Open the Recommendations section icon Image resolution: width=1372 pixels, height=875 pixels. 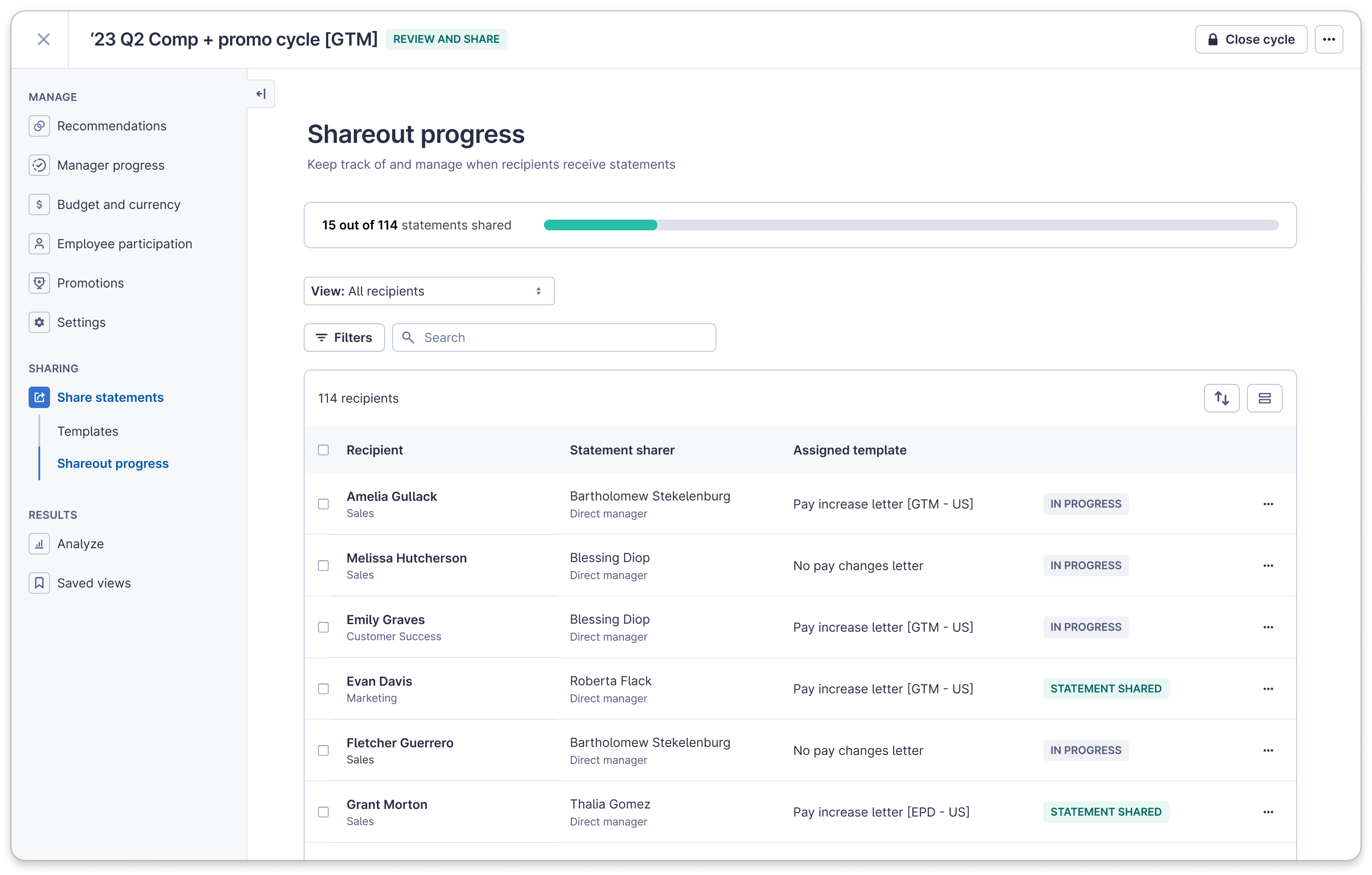39,126
